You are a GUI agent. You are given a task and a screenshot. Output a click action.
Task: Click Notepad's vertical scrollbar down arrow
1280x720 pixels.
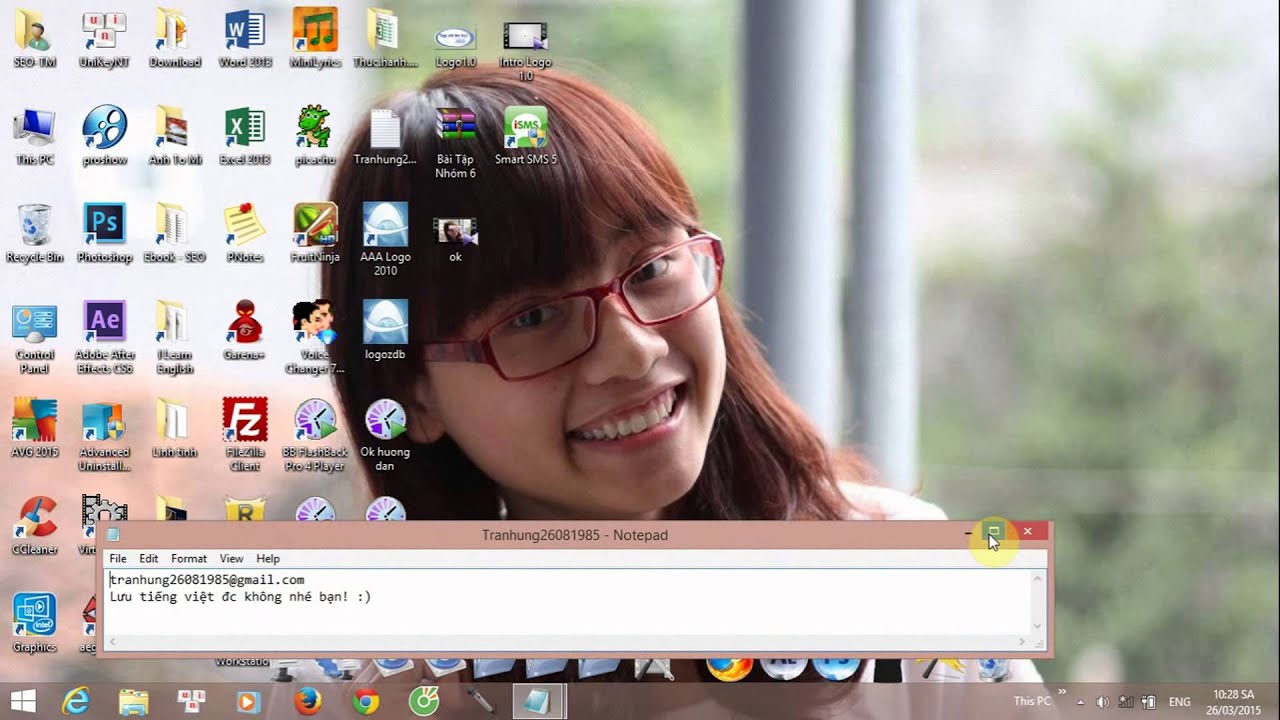point(1038,627)
